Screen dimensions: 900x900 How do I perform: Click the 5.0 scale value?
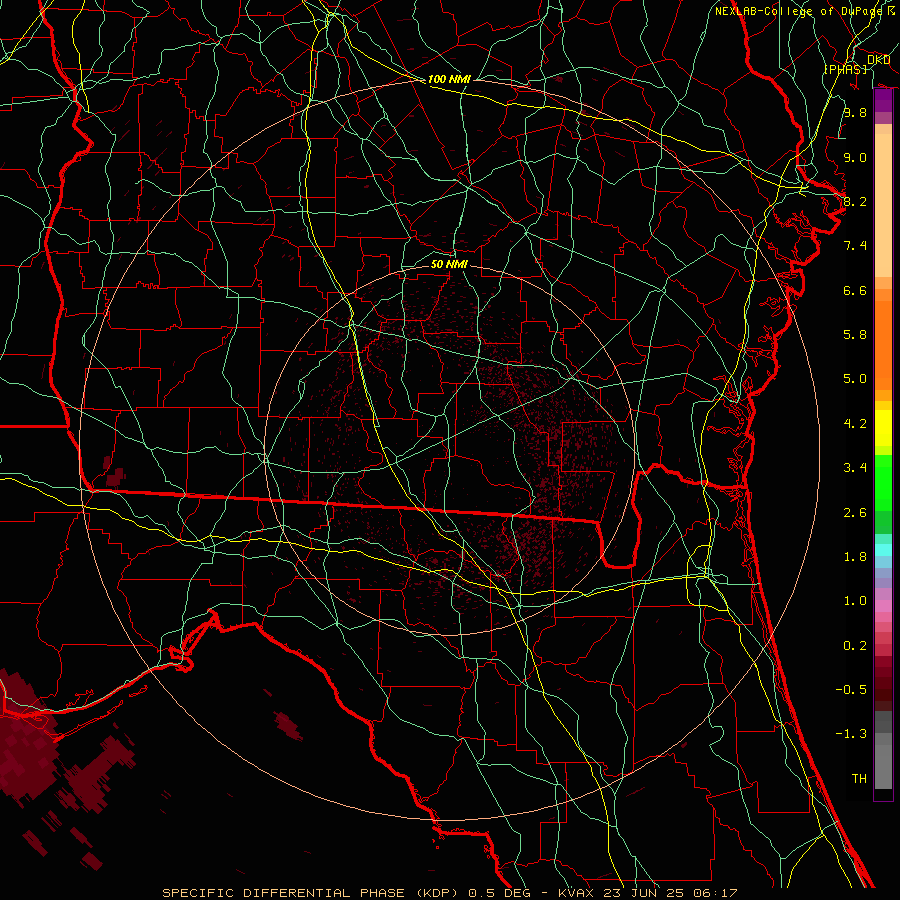click(855, 379)
